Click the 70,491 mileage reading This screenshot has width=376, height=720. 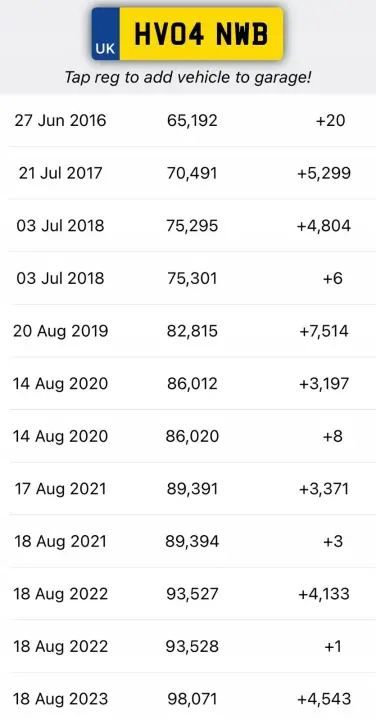pos(192,173)
